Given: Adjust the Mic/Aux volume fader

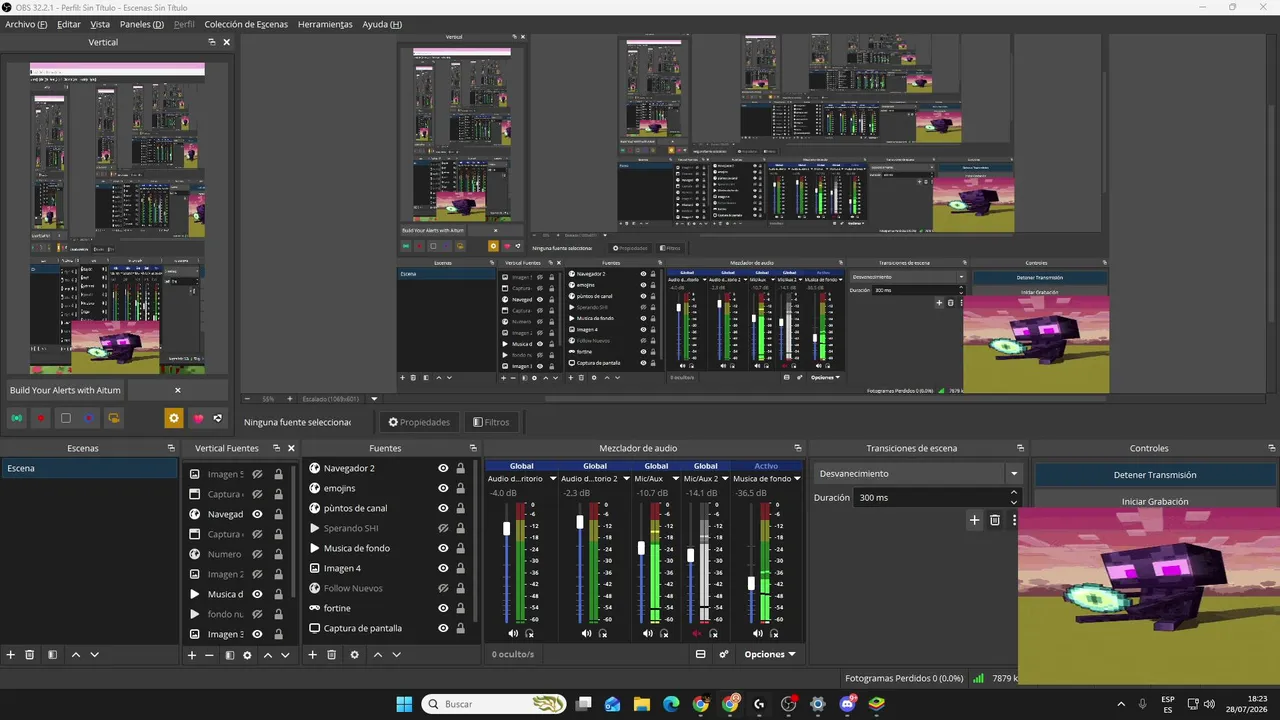Looking at the screenshot, I should tap(641, 548).
